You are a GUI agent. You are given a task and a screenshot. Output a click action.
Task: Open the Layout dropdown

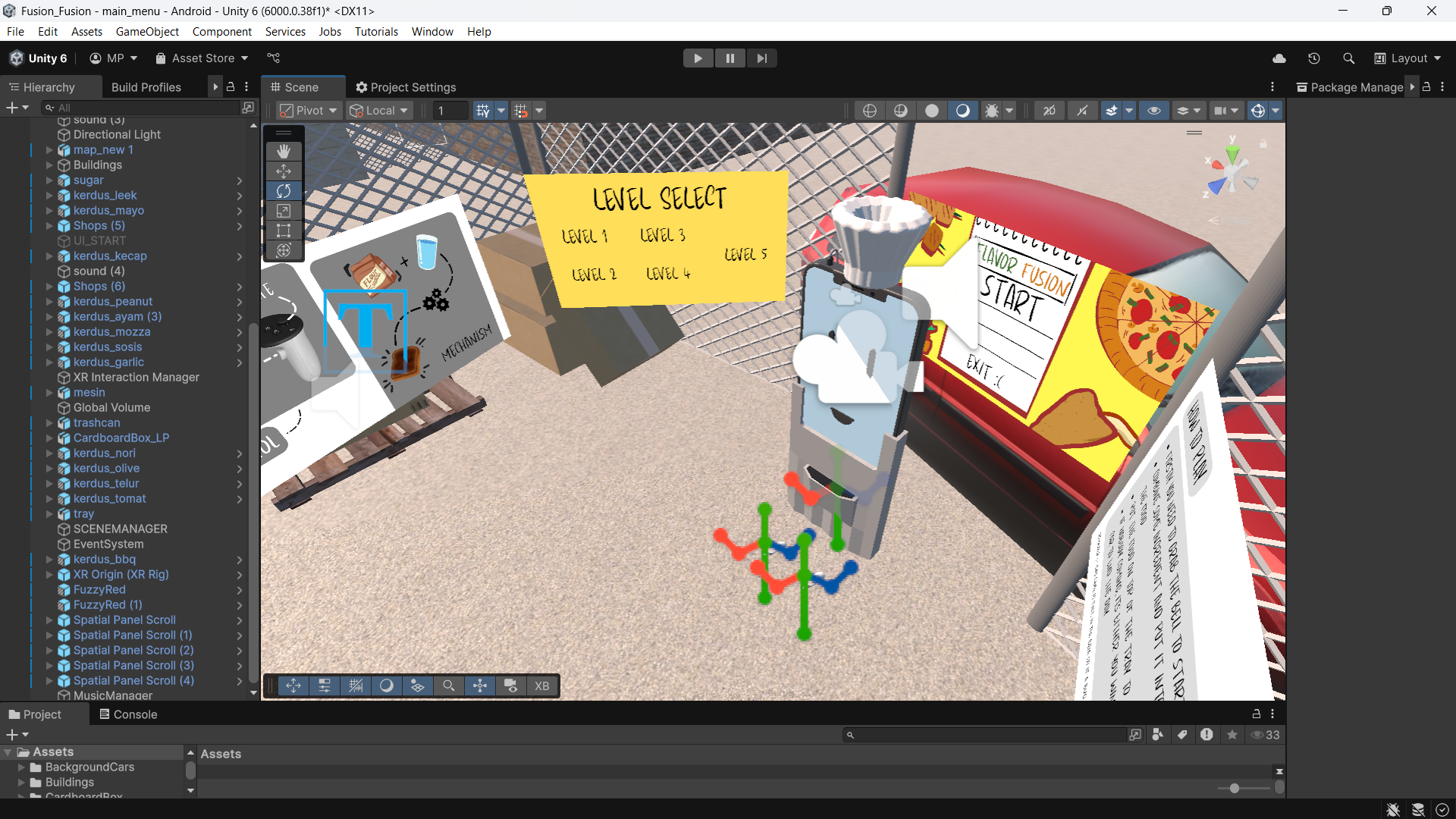[1408, 58]
